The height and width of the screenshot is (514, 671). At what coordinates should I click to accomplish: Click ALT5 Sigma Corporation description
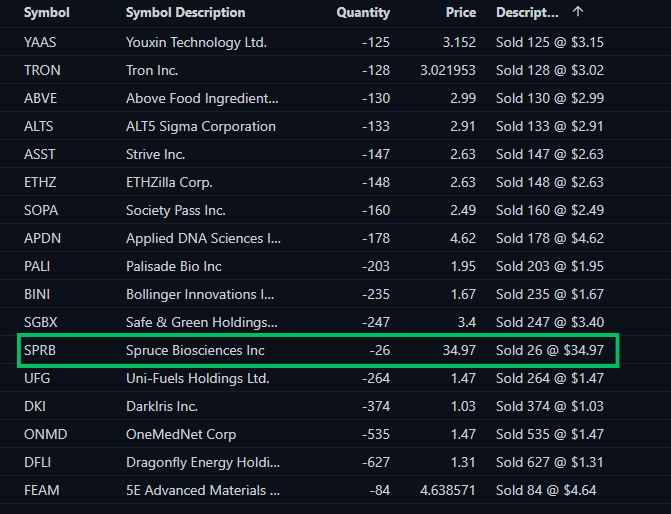[201, 126]
